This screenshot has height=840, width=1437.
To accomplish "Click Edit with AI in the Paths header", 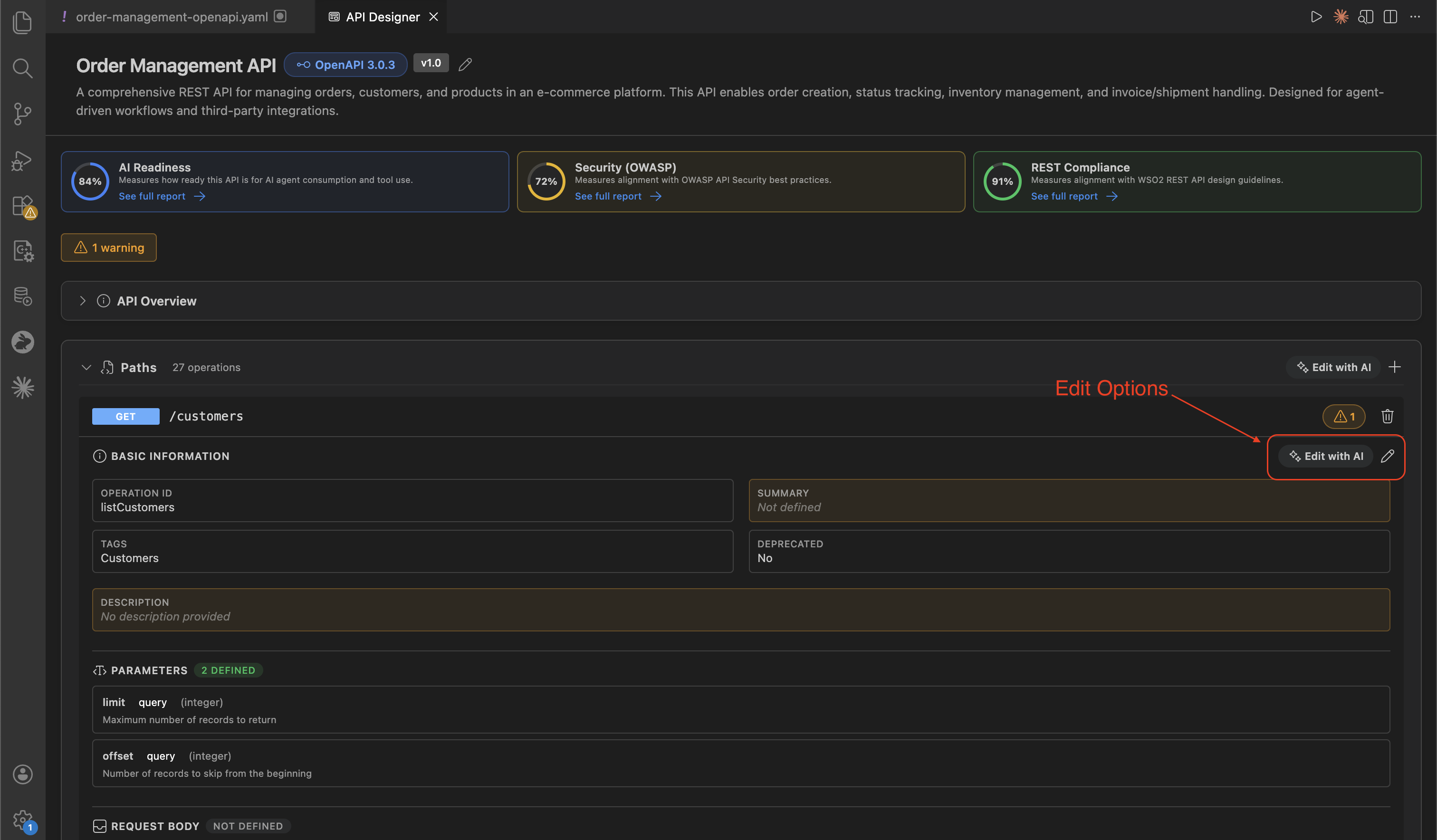I will tap(1333, 367).
